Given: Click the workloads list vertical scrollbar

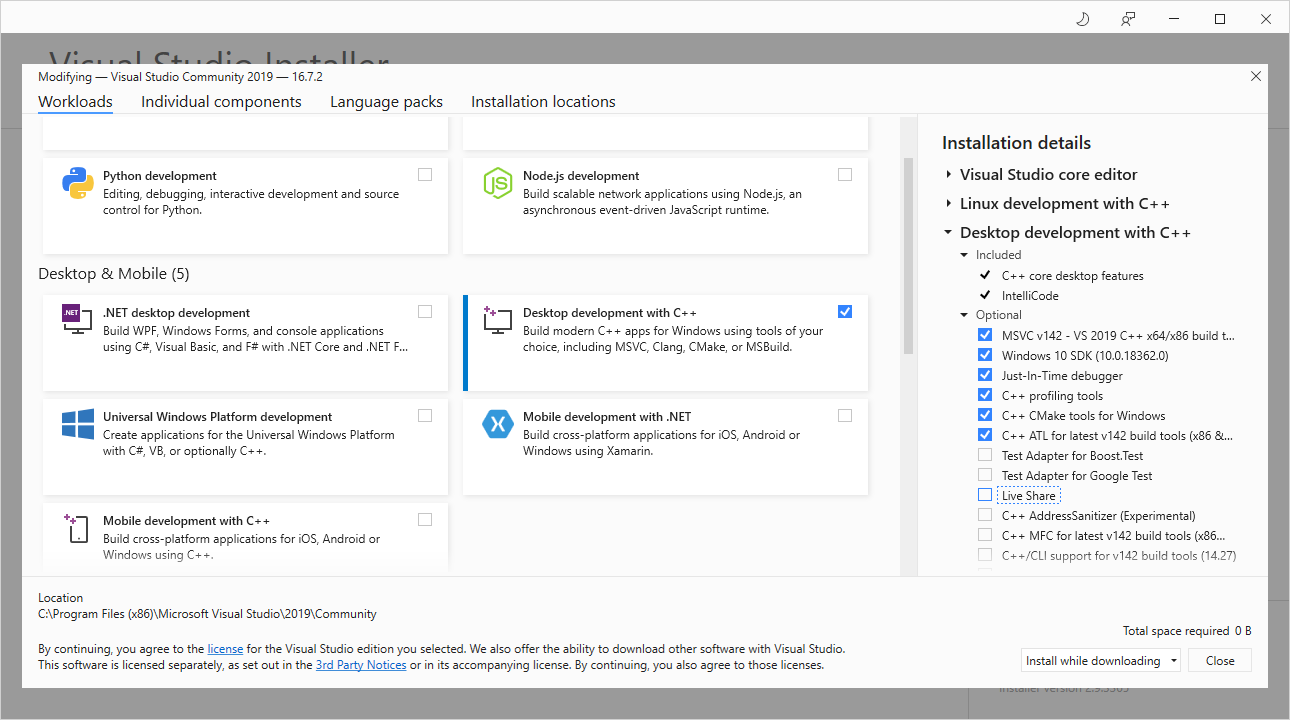Looking at the screenshot, I should [908, 255].
